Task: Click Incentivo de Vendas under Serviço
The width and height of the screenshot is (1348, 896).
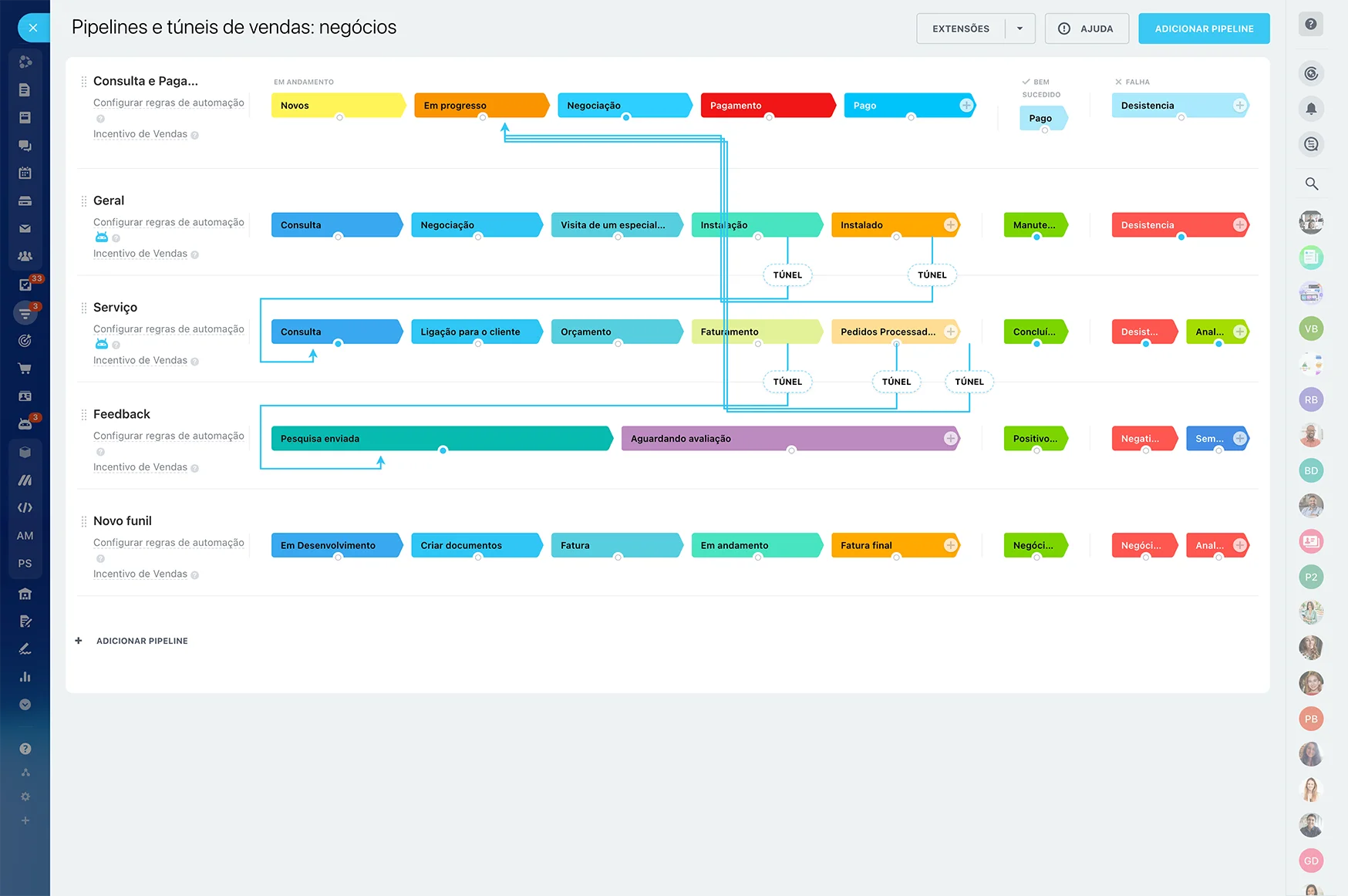Action: 140,360
